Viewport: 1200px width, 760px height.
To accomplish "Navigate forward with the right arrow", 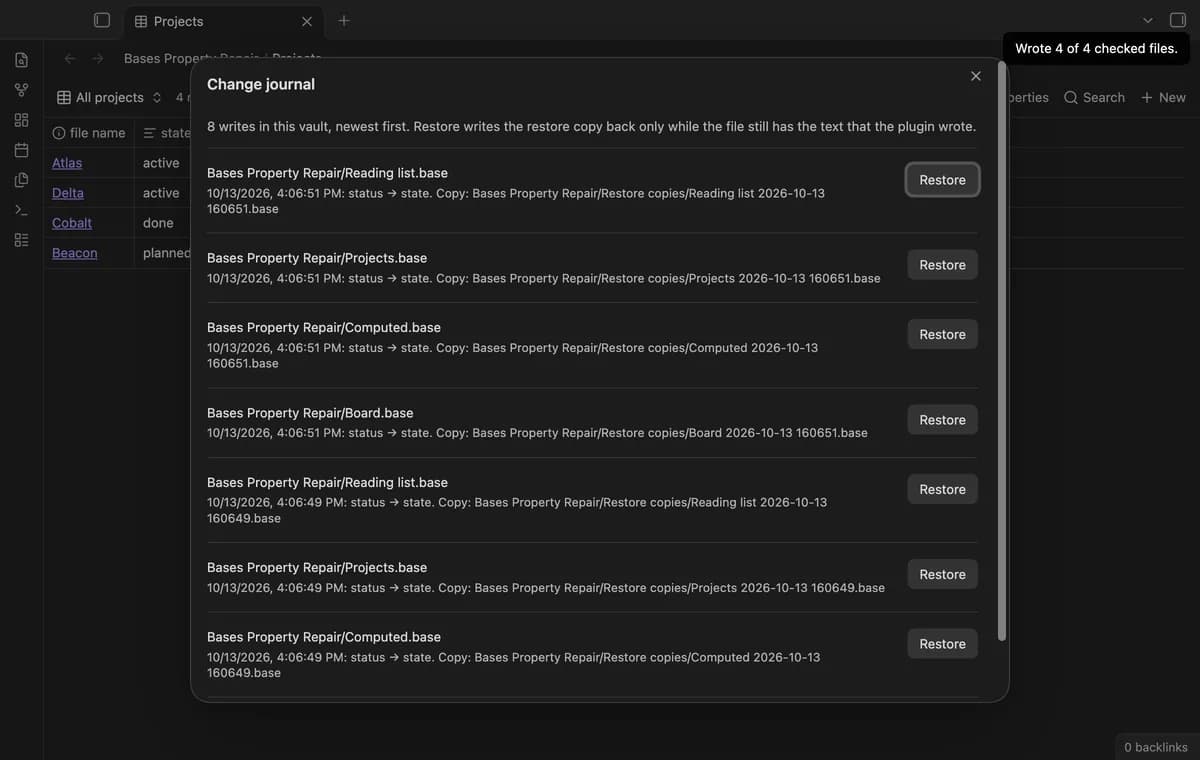I will pos(98,58).
